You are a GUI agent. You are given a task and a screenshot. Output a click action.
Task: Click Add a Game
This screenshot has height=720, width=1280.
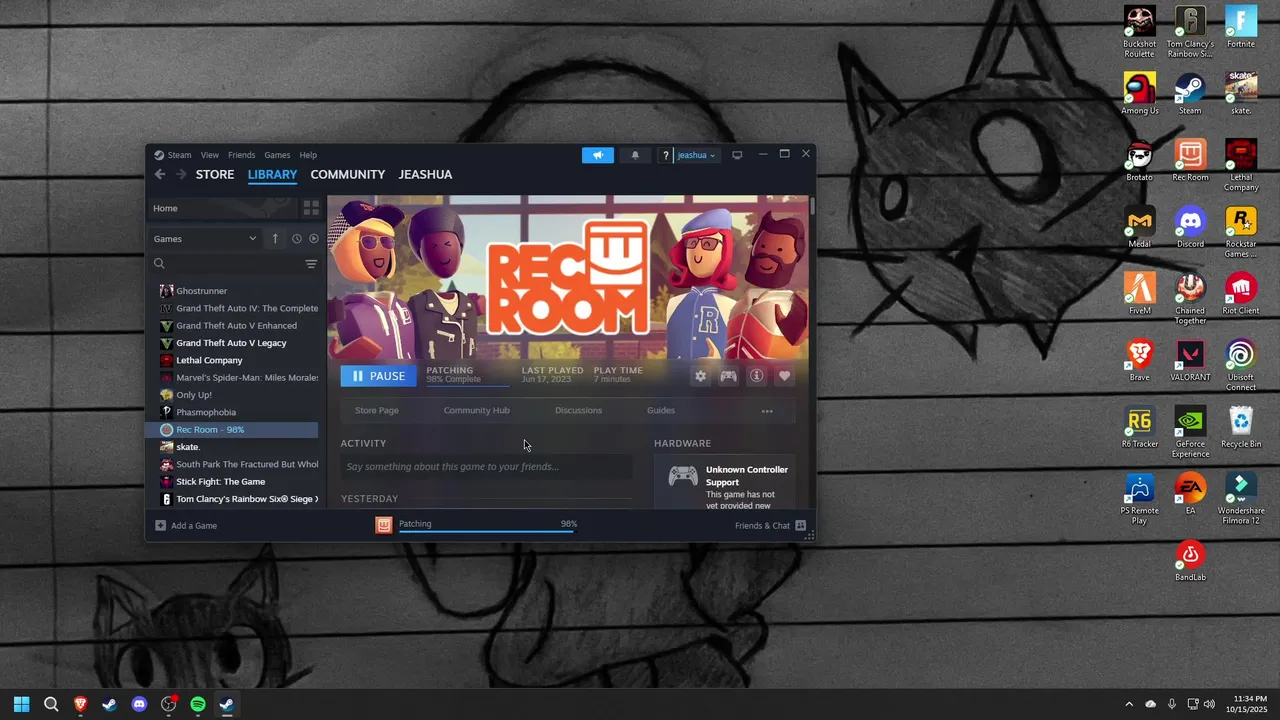[186, 526]
